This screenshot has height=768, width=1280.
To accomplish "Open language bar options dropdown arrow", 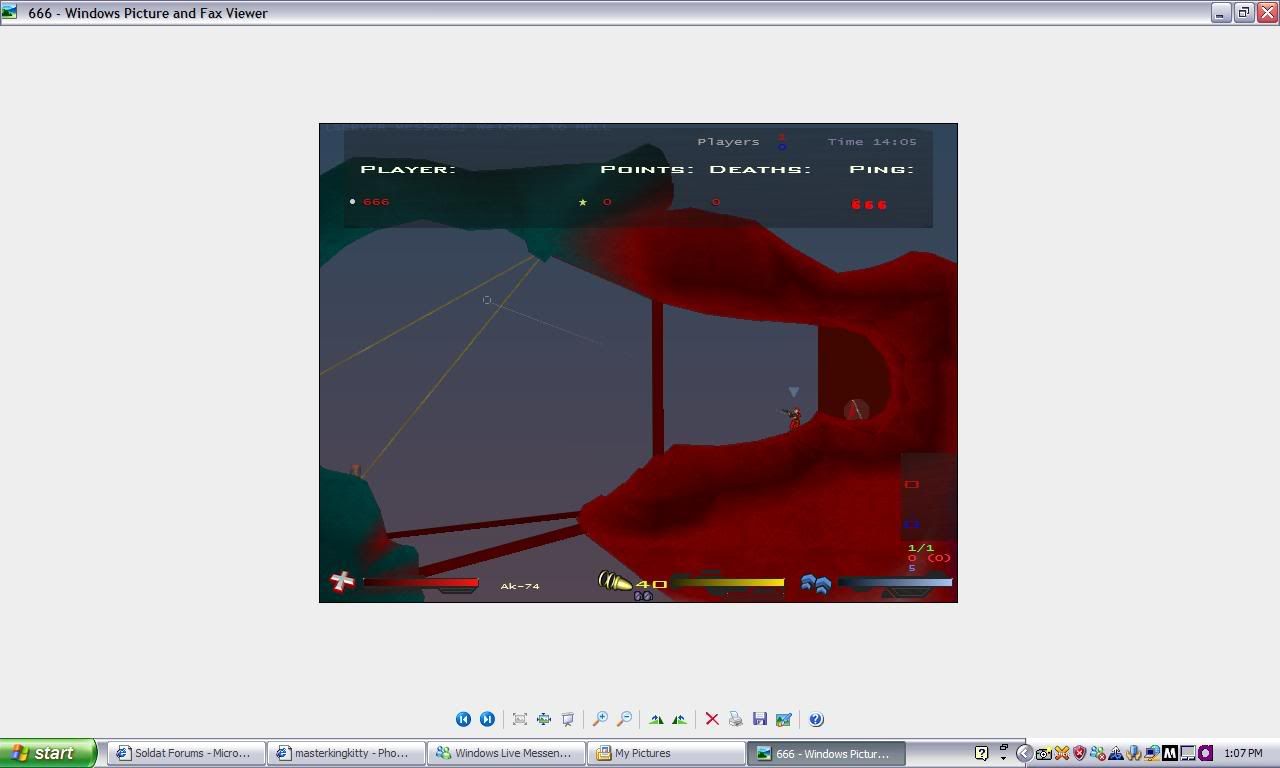I will coord(1003,759).
